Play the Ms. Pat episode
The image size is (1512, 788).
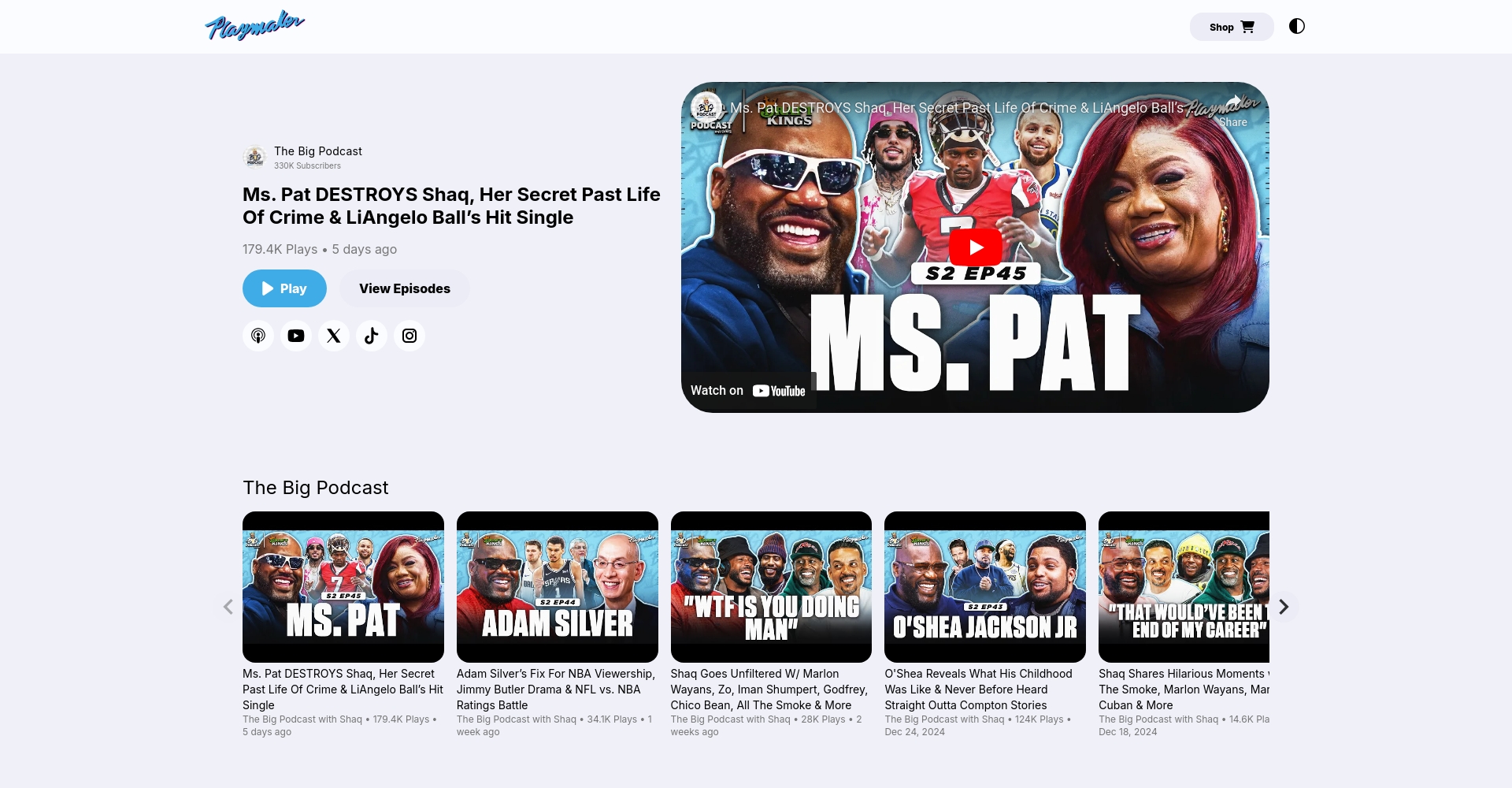(284, 288)
